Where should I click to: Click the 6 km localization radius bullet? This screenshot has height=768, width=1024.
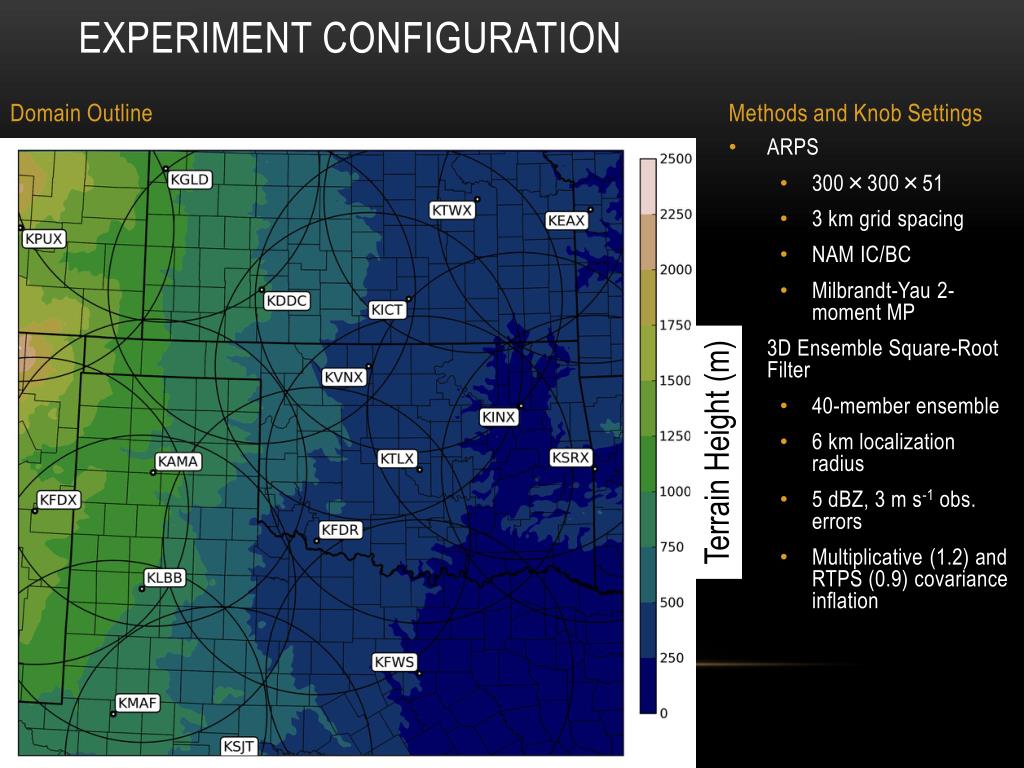883,453
